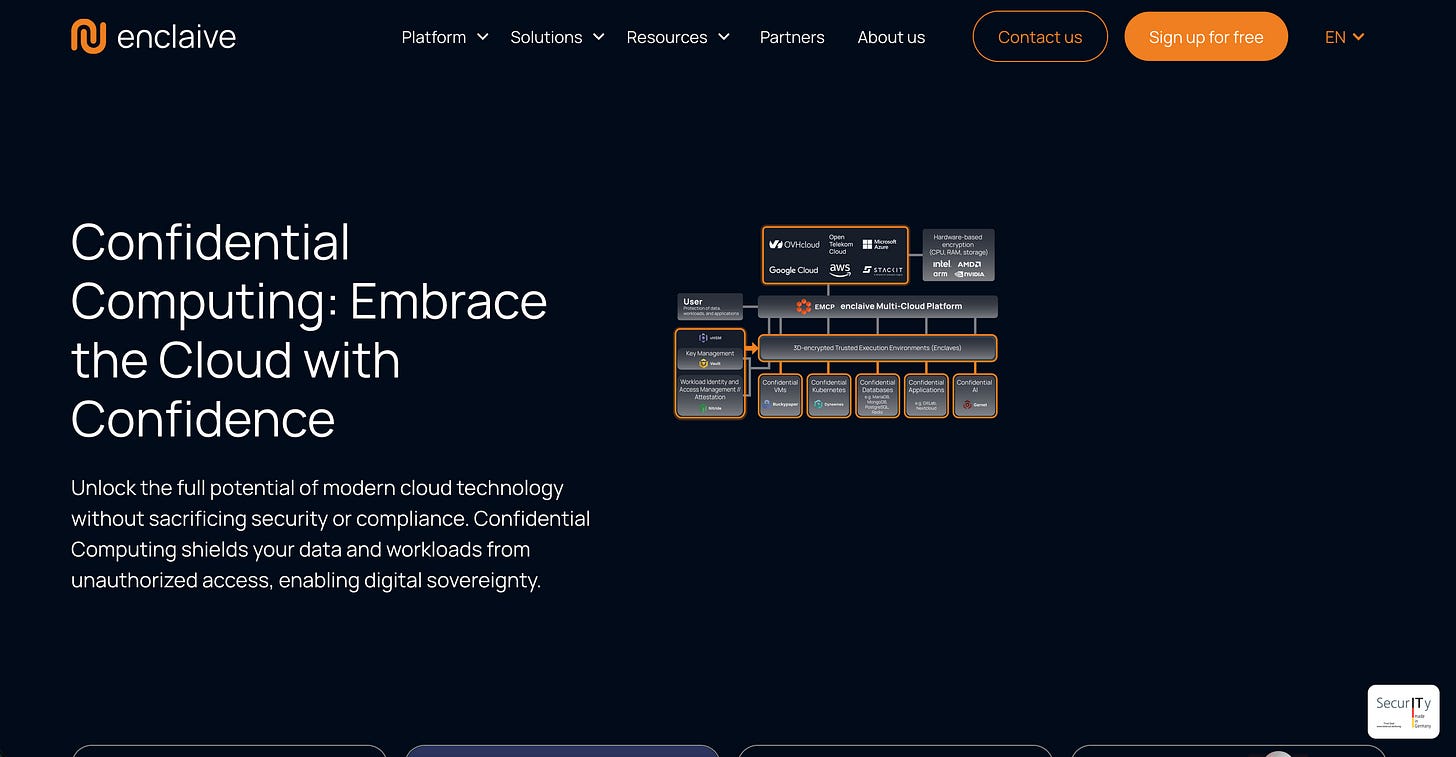1456x757 pixels.
Task: Click the Workload Identity and Access Management label
Action: (710, 389)
